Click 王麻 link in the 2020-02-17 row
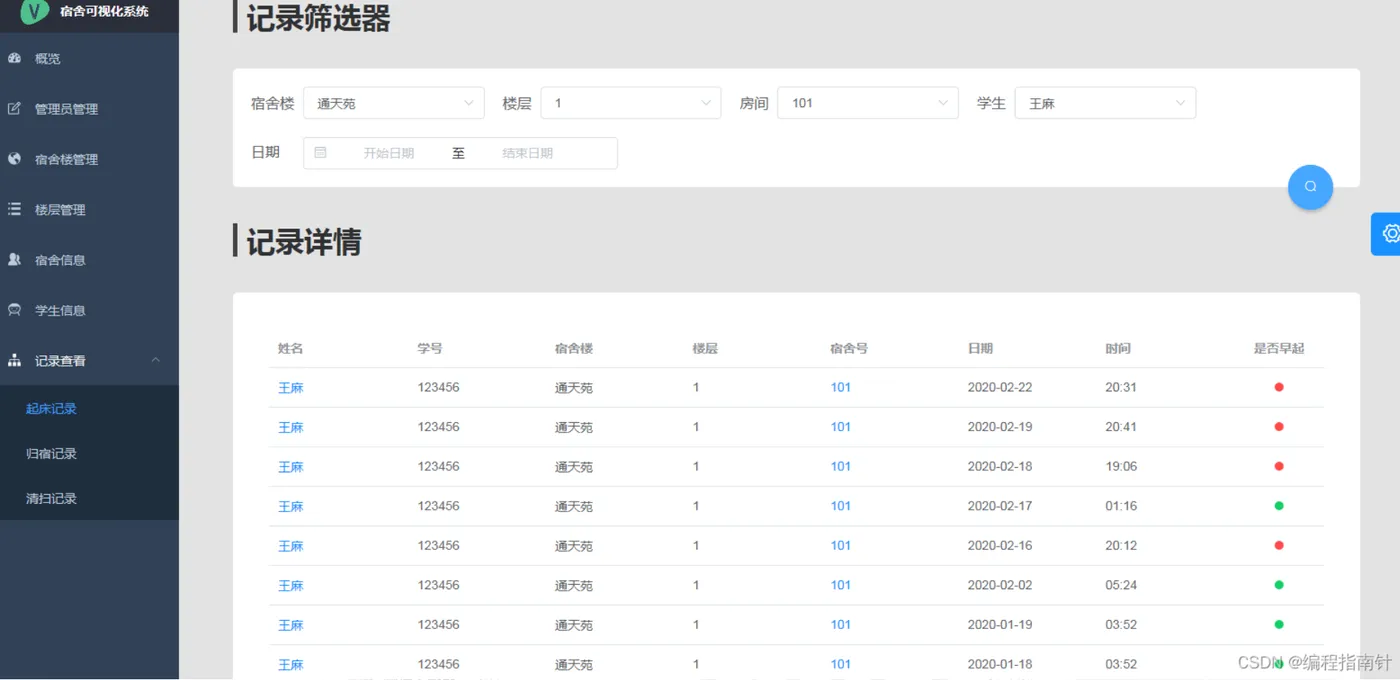 pyautogui.click(x=290, y=506)
